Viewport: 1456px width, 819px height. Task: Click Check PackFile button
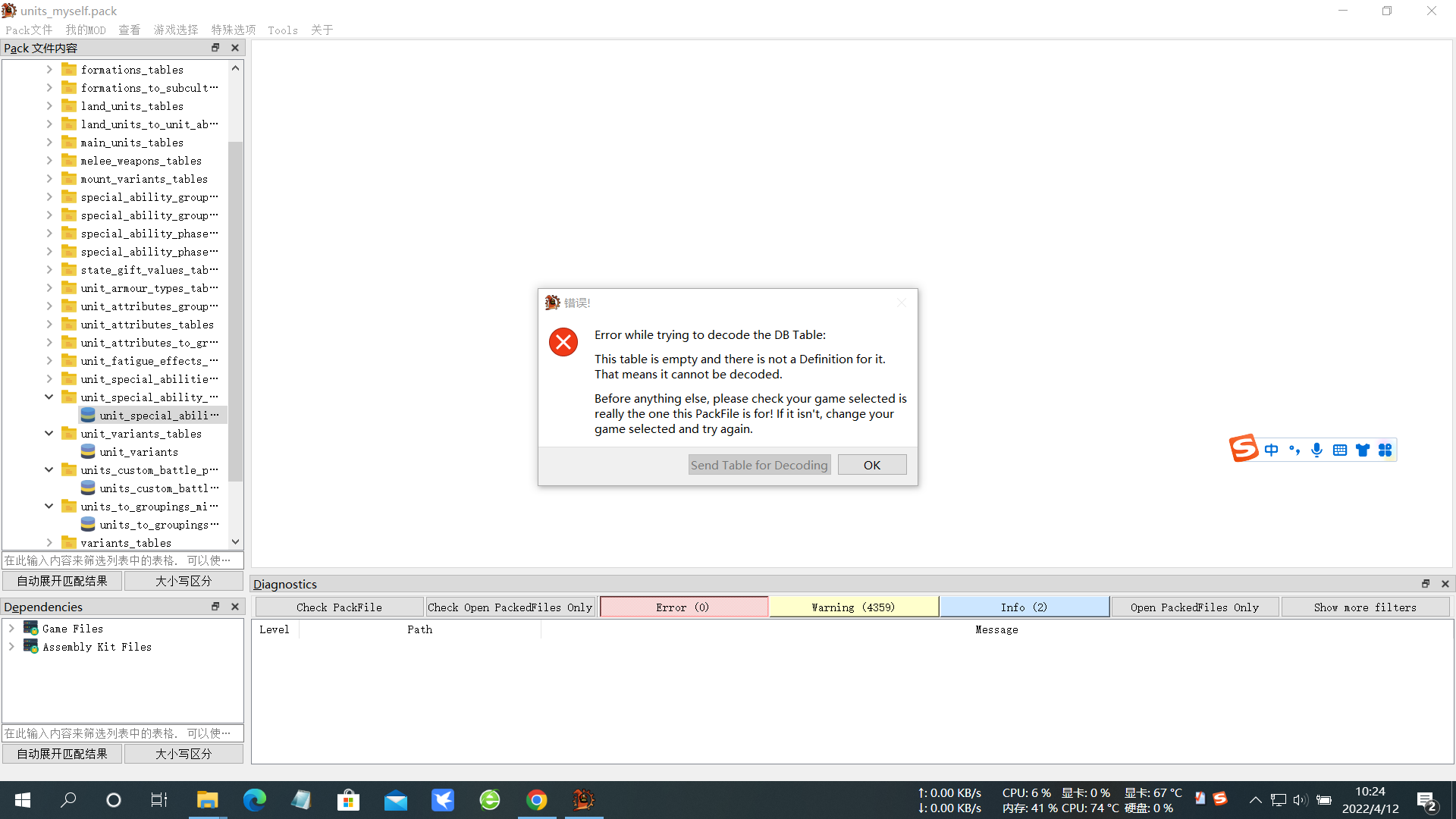[339, 607]
